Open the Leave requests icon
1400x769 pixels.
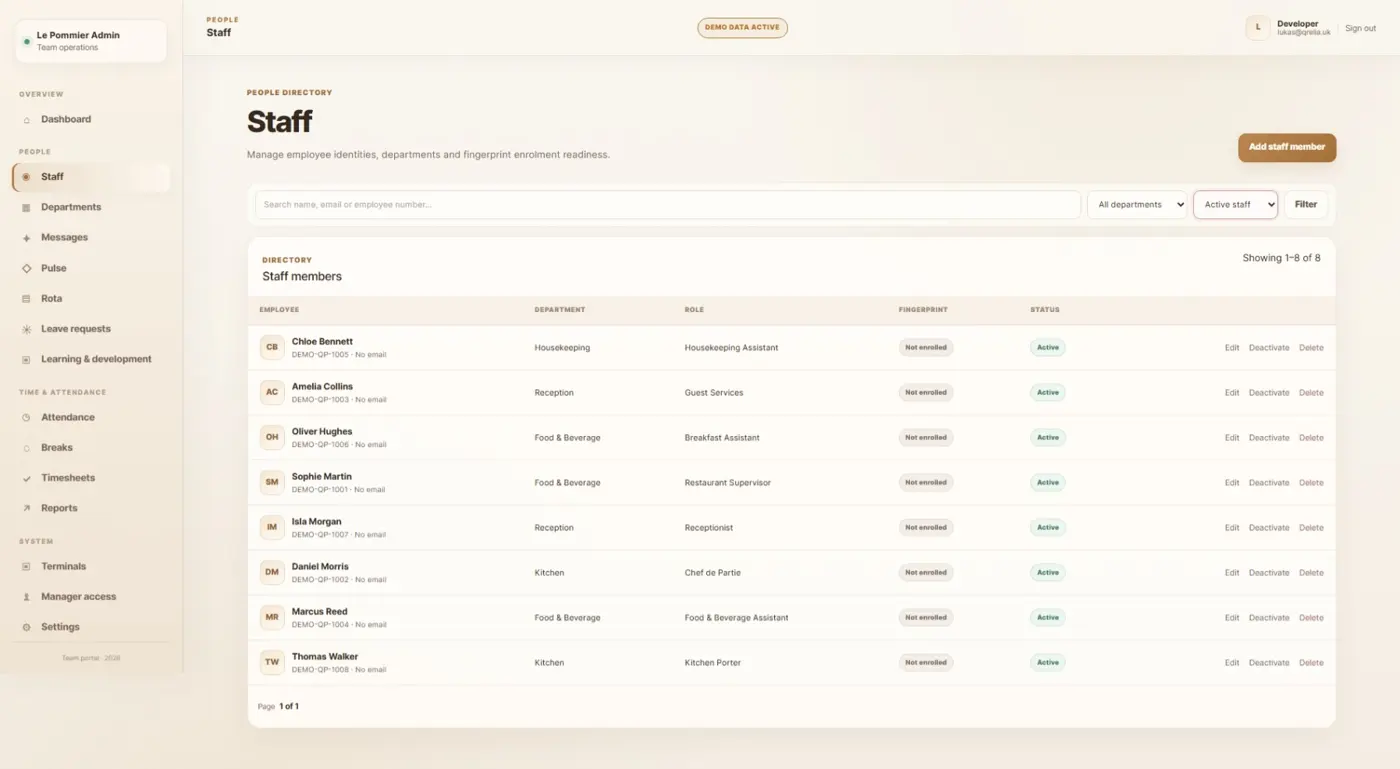pyautogui.click(x=26, y=329)
